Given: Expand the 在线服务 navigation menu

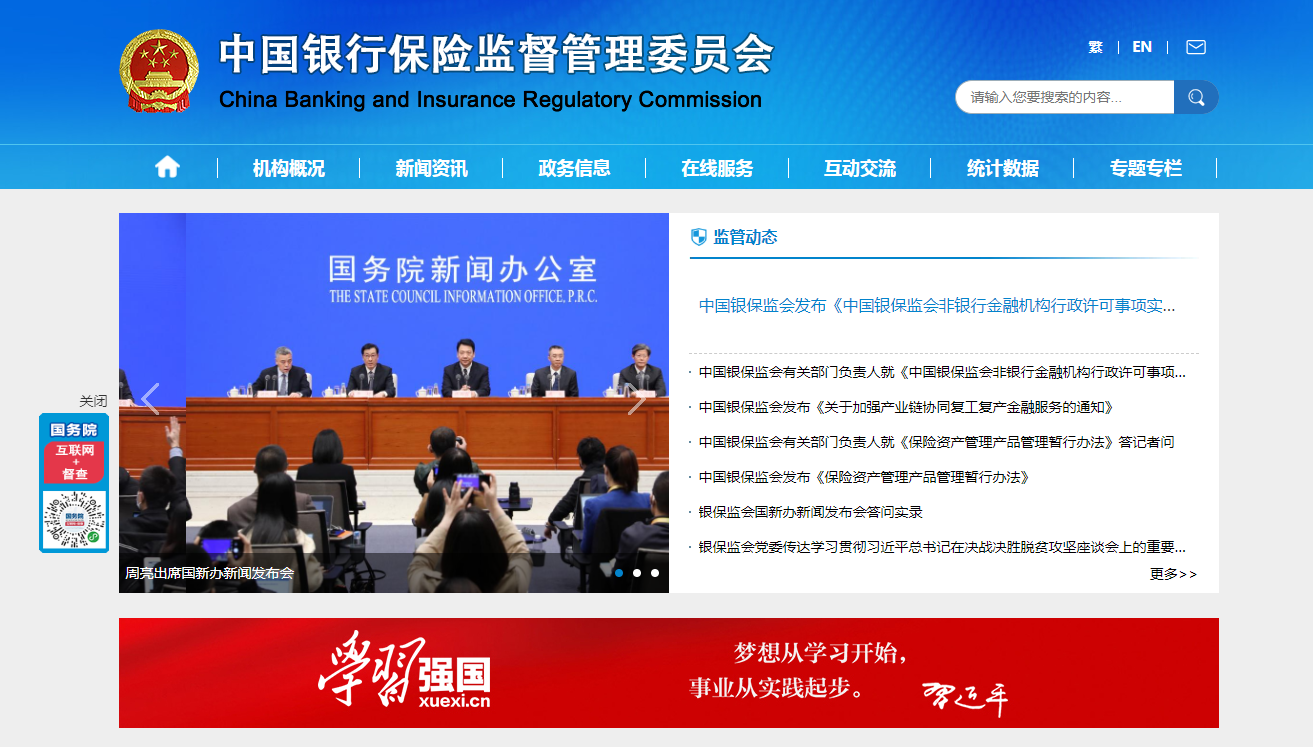Looking at the screenshot, I should [x=717, y=168].
